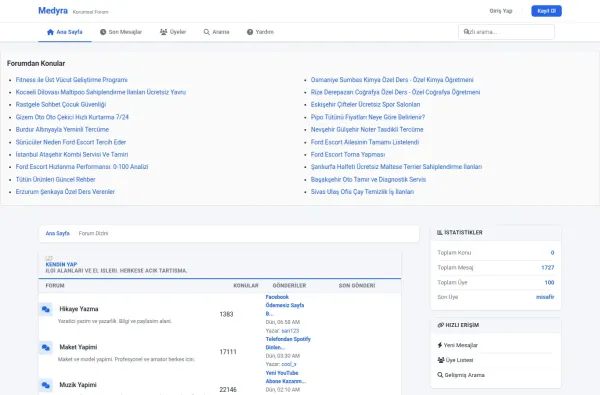Open Rize Derepazarı Coğrafya Özel Ders topic
The image size is (600, 395).
395,92
